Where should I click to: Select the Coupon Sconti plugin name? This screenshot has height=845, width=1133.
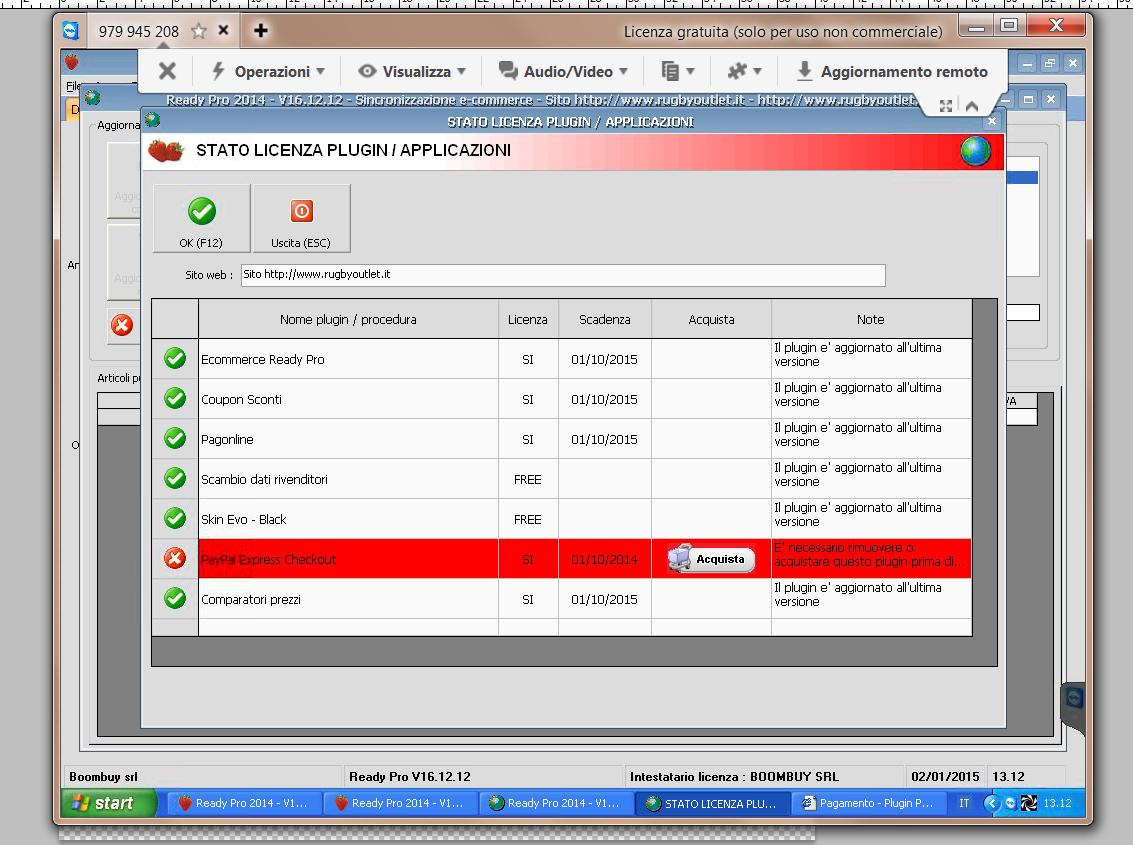241,399
